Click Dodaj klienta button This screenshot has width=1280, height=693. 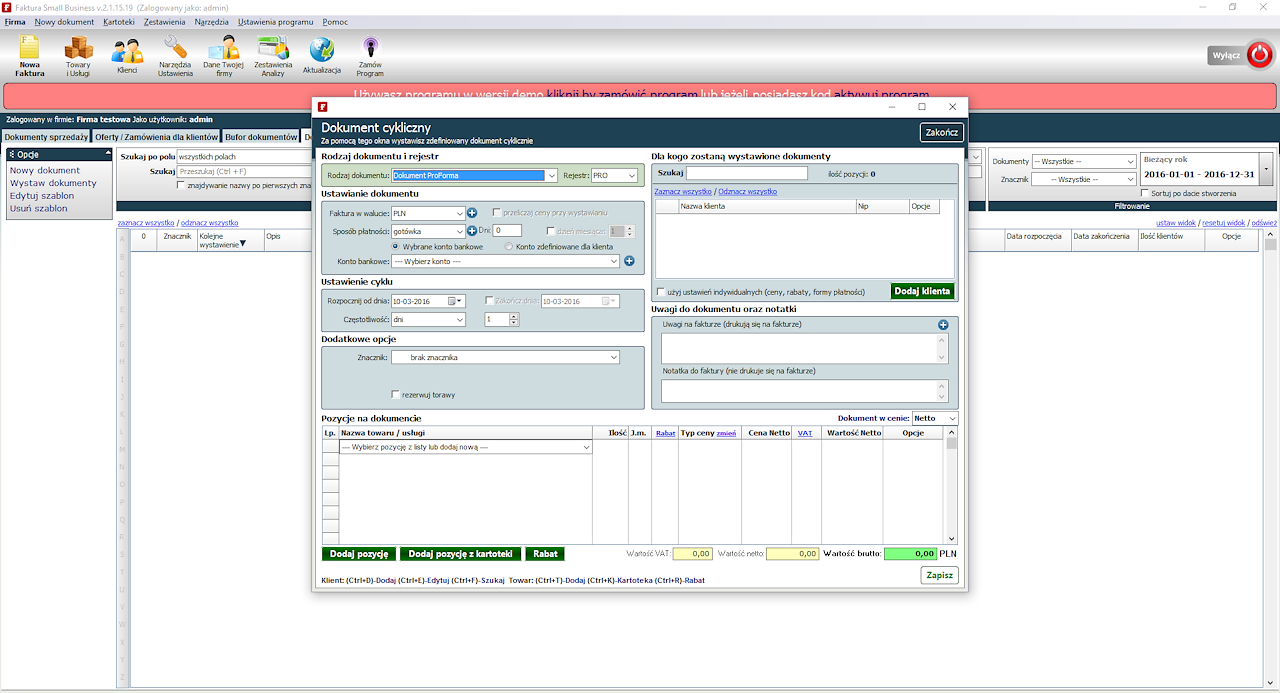922,291
